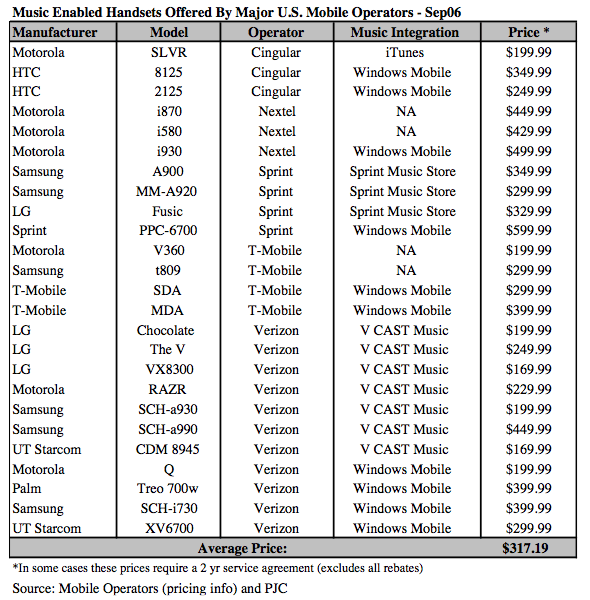The height and width of the screenshot is (600, 590).
Task: Select the Chocolate model cell
Action: point(166,330)
